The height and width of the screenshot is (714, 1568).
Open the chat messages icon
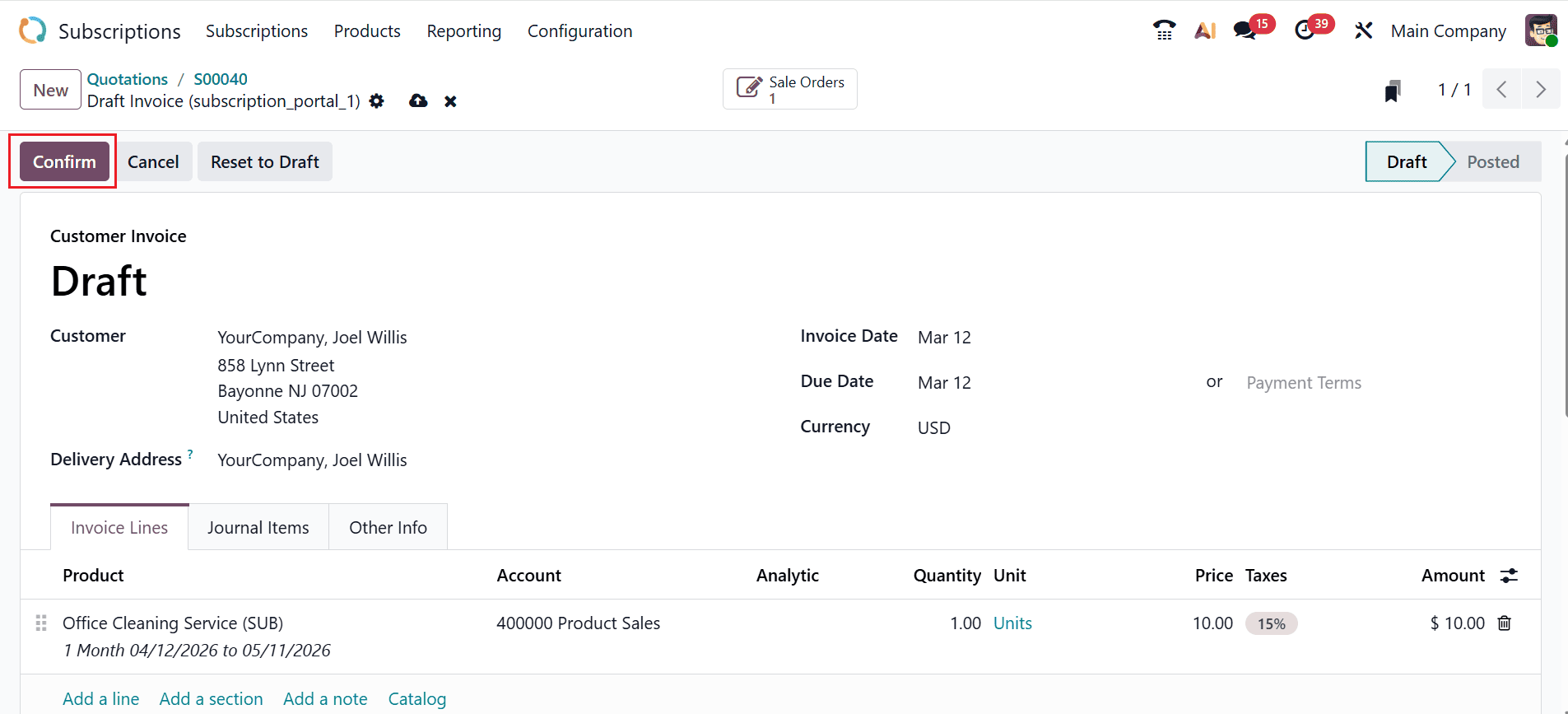[1245, 30]
